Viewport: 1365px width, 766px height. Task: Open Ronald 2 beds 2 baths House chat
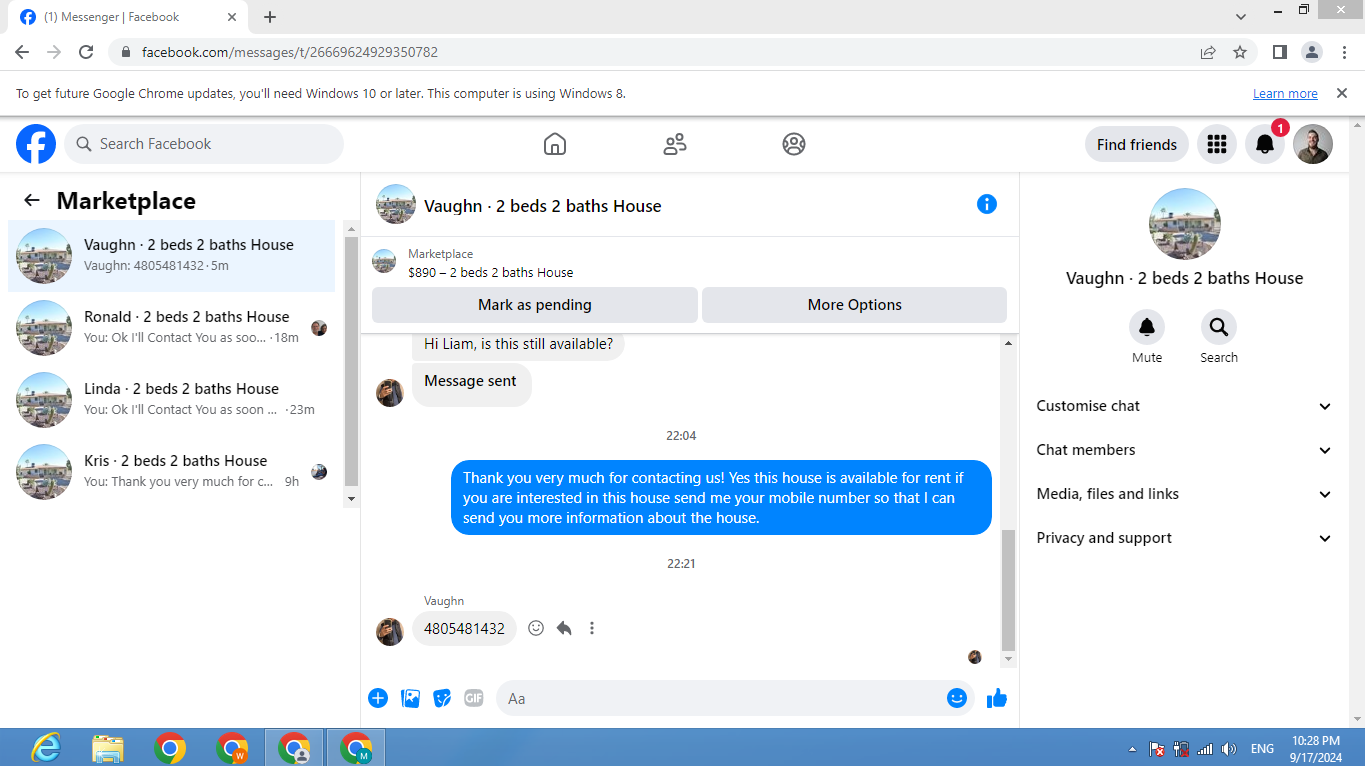pyautogui.click(x=172, y=328)
